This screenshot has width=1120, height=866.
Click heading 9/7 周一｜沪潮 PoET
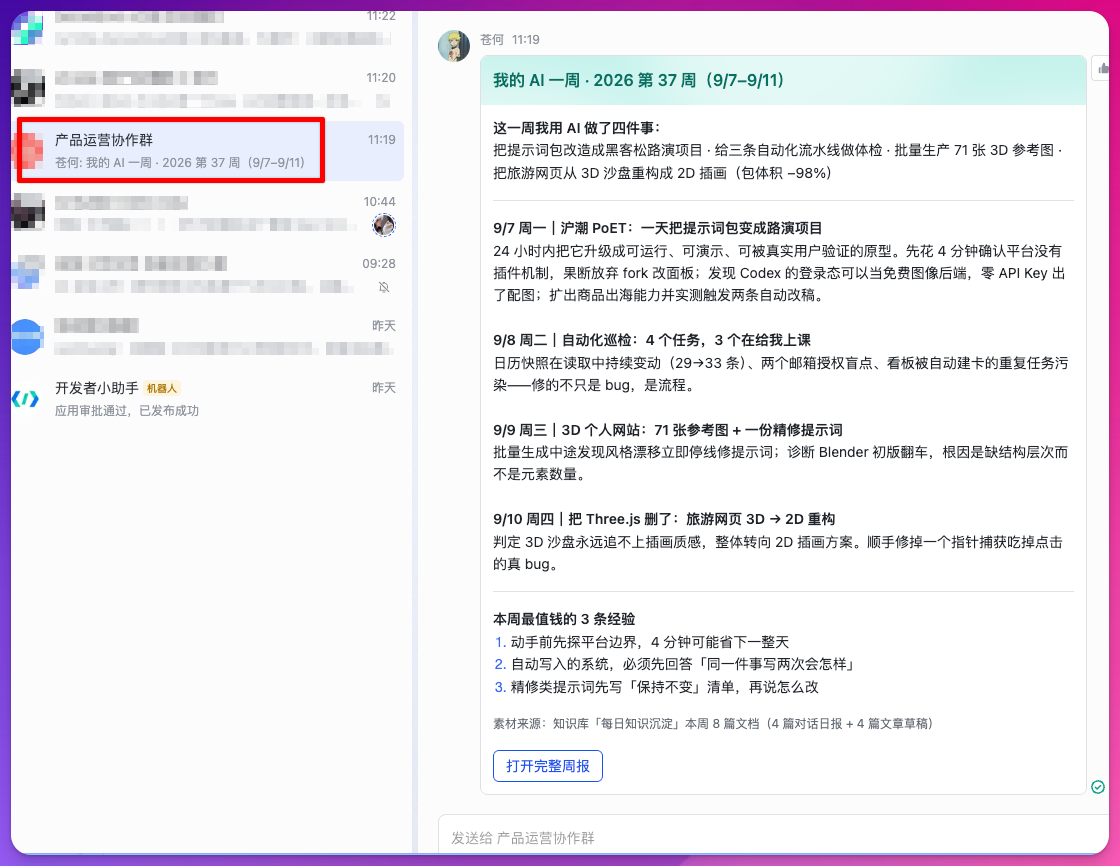point(657,228)
